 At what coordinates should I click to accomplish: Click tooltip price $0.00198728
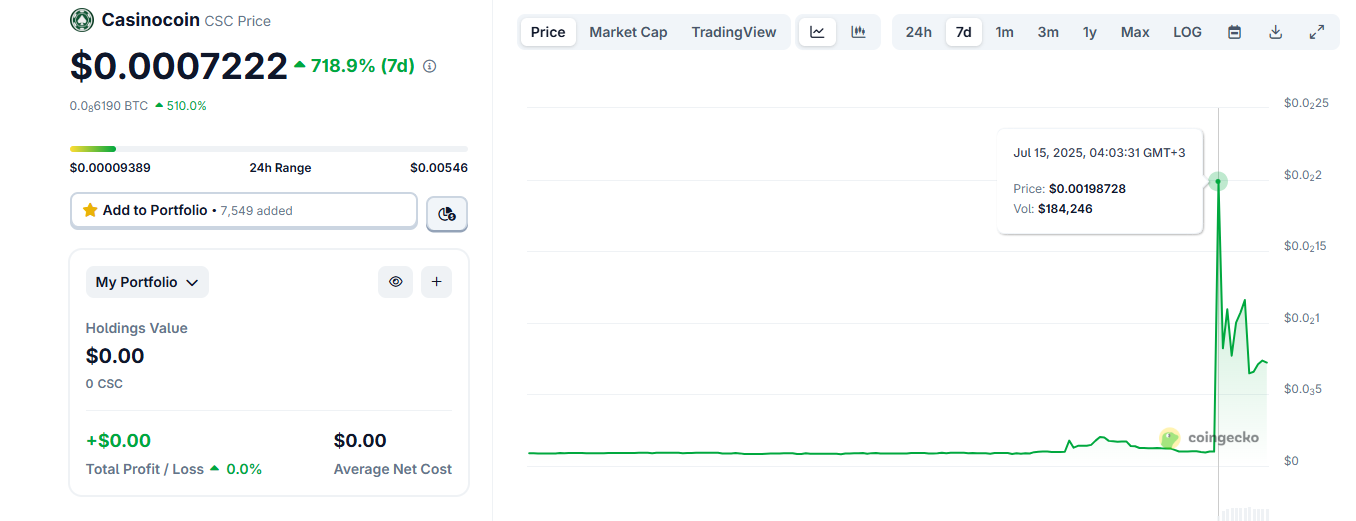(x=1087, y=188)
